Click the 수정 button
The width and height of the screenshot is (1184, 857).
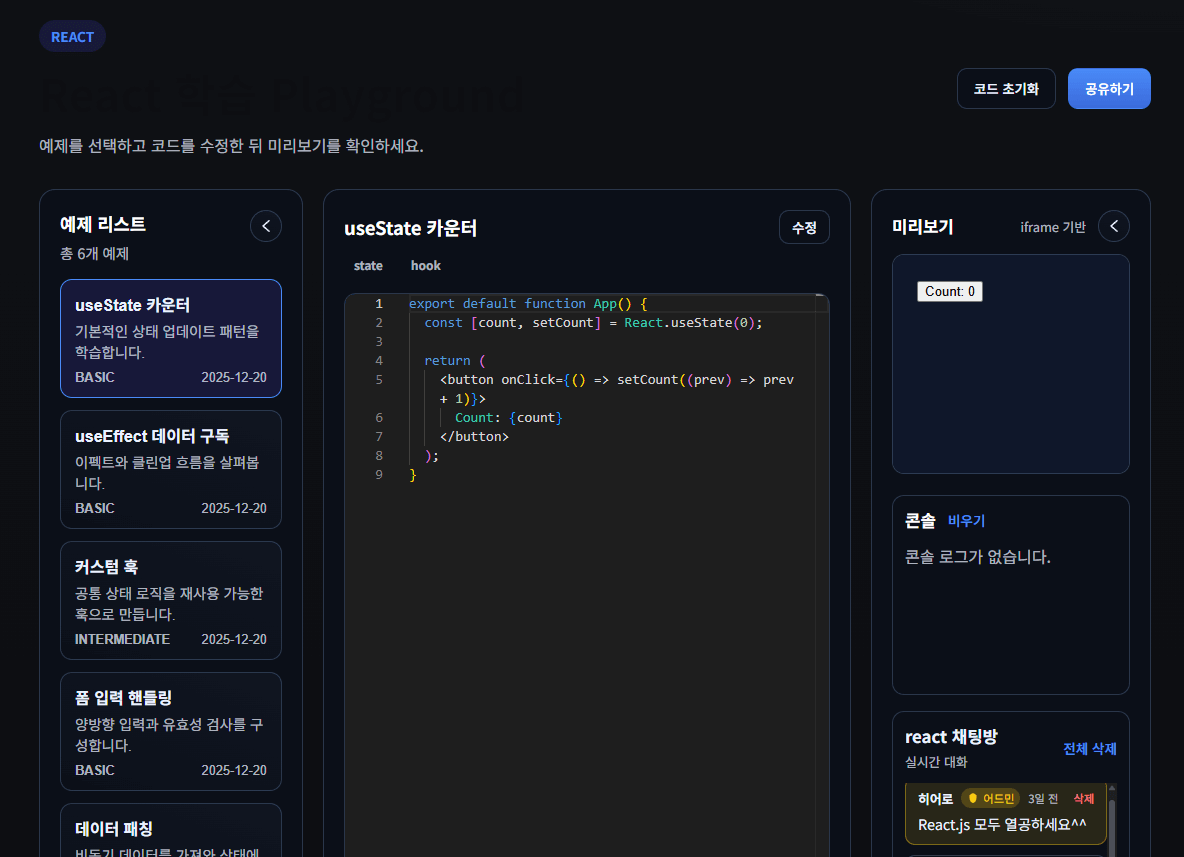tap(803, 227)
